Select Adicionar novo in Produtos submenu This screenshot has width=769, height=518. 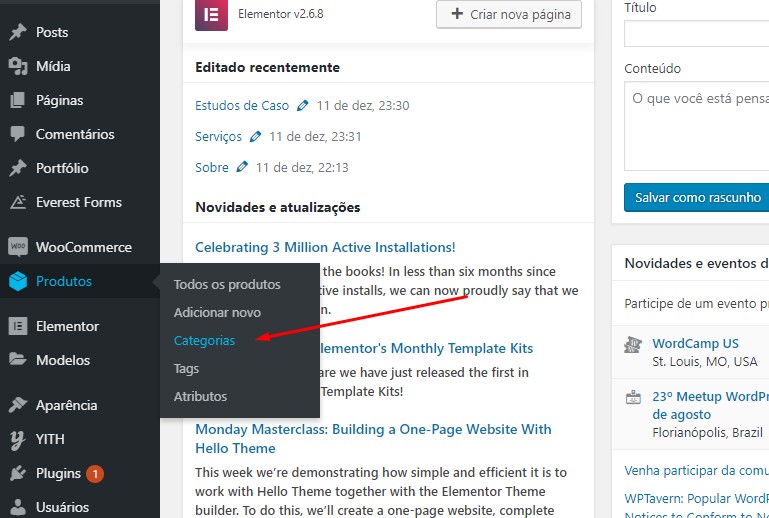(217, 312)
